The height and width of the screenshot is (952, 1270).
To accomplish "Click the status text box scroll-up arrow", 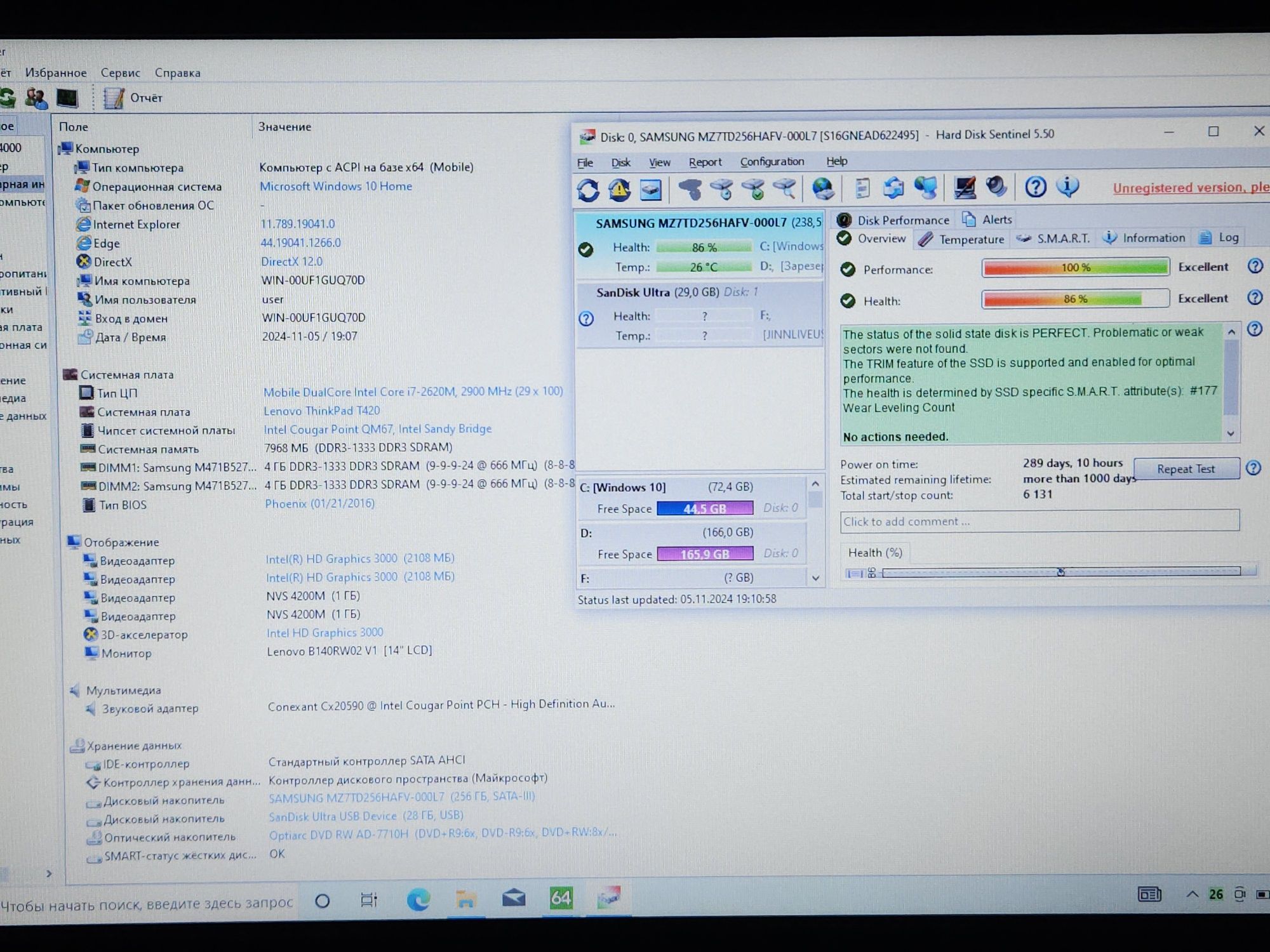I will [x=1231, y=332].
